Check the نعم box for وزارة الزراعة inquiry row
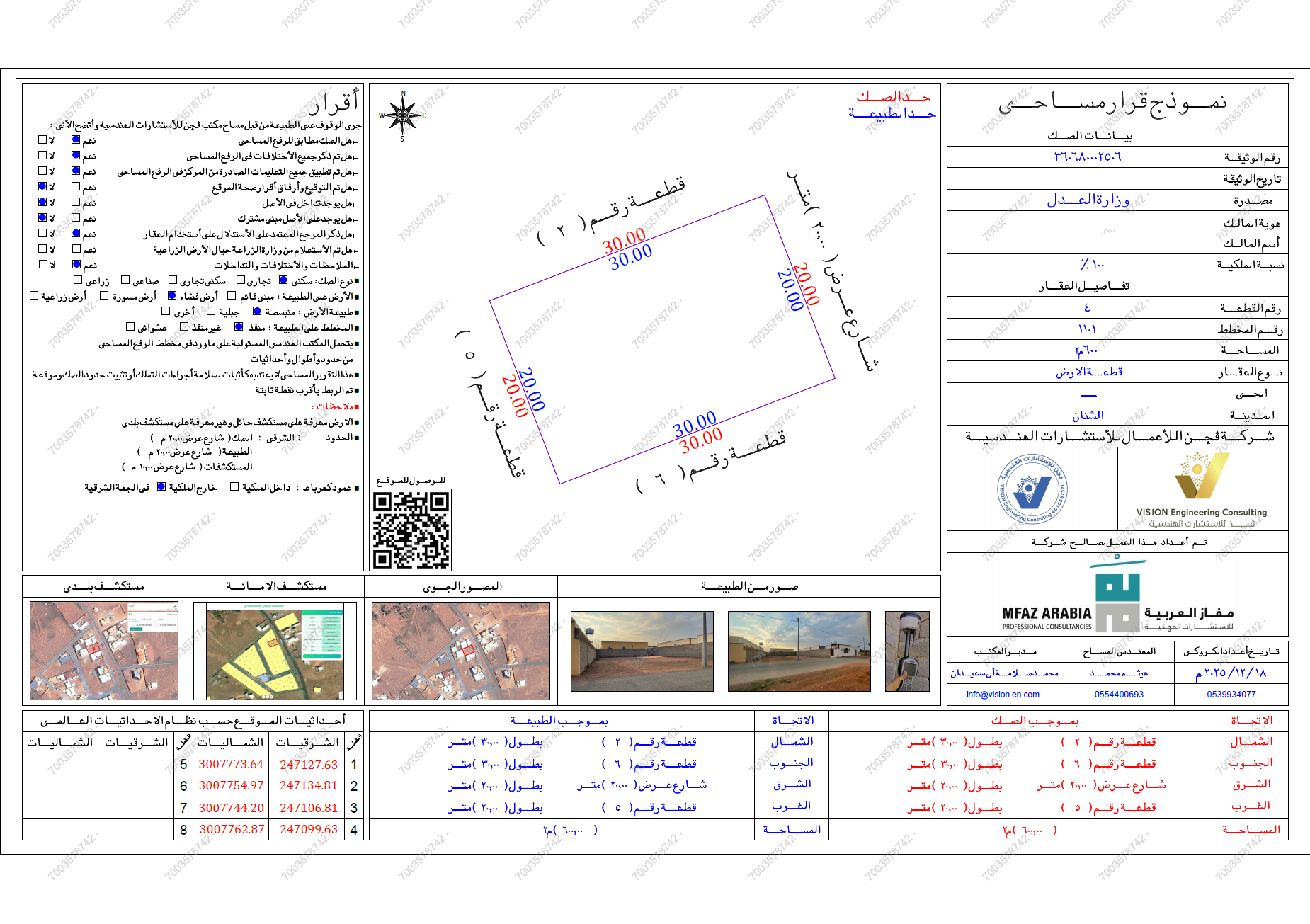 tap(76, 249)
